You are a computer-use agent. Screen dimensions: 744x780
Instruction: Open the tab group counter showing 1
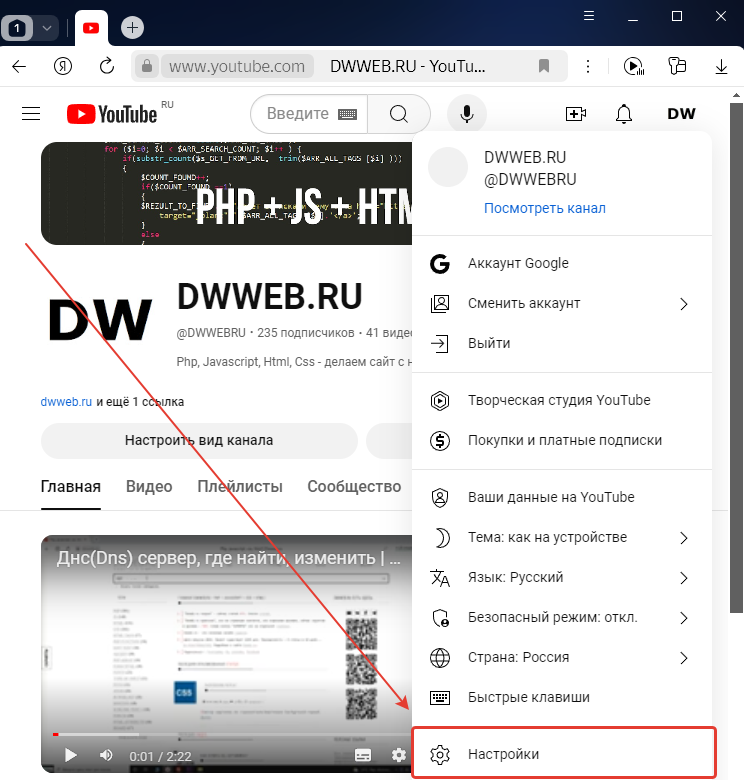pyautogui.click(x=17, y=28)
